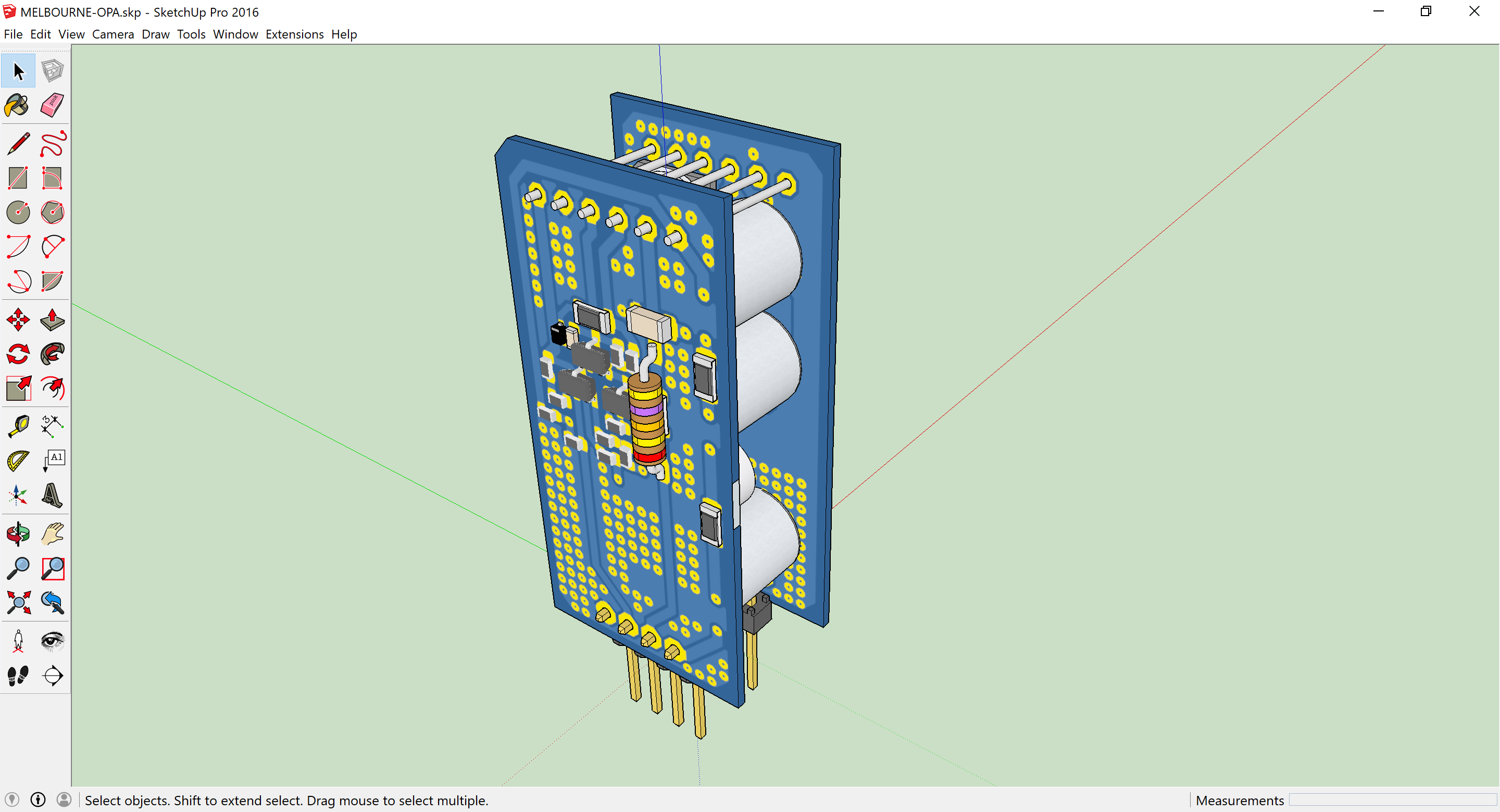Click the Make Component tool
The width and height of the screenshot is (1500, 812).
[x=53, y=71]
